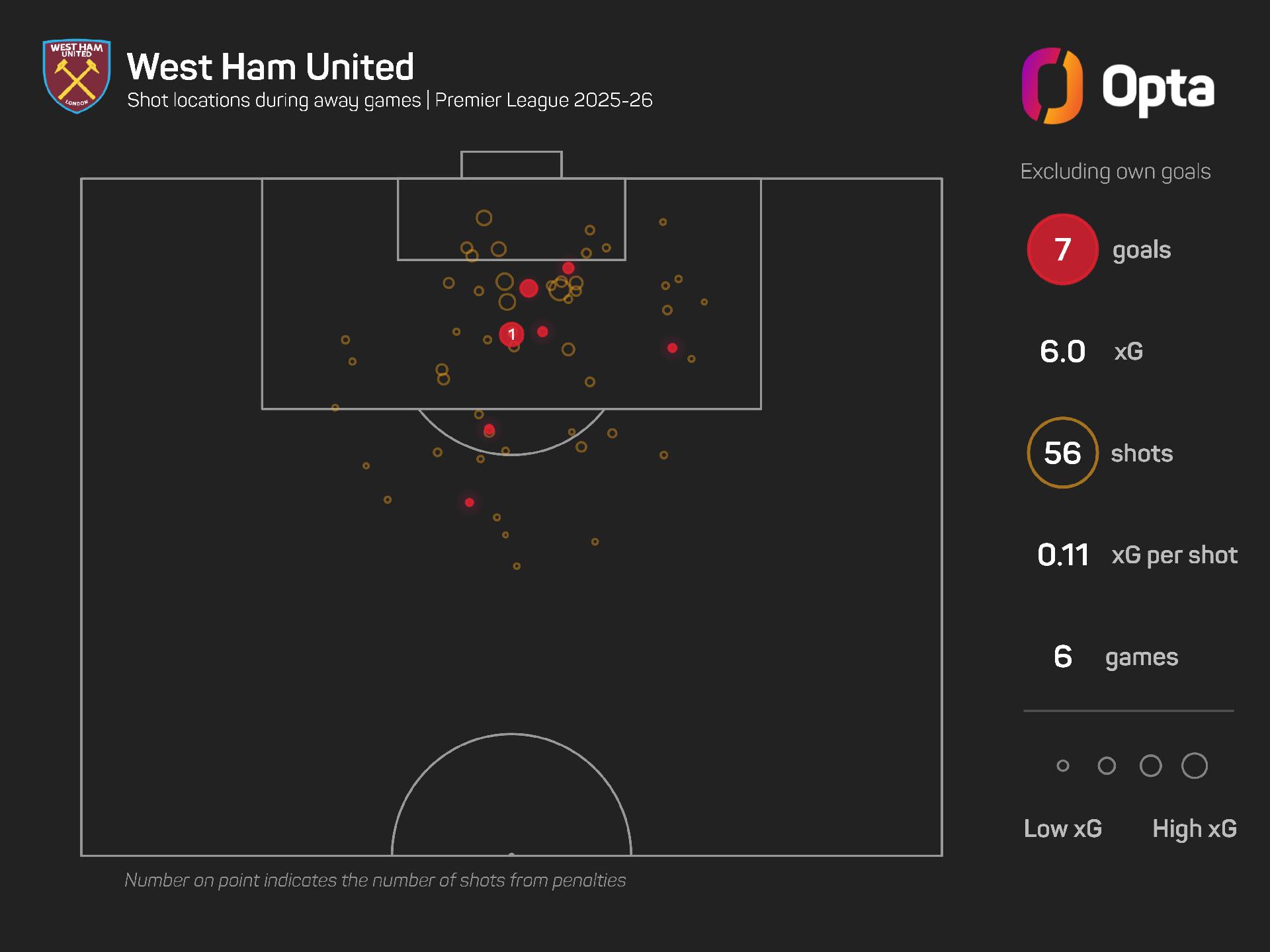Select the largest High xG legend circle
Screen dimensions: 1270x952
tap(1194, 766)
